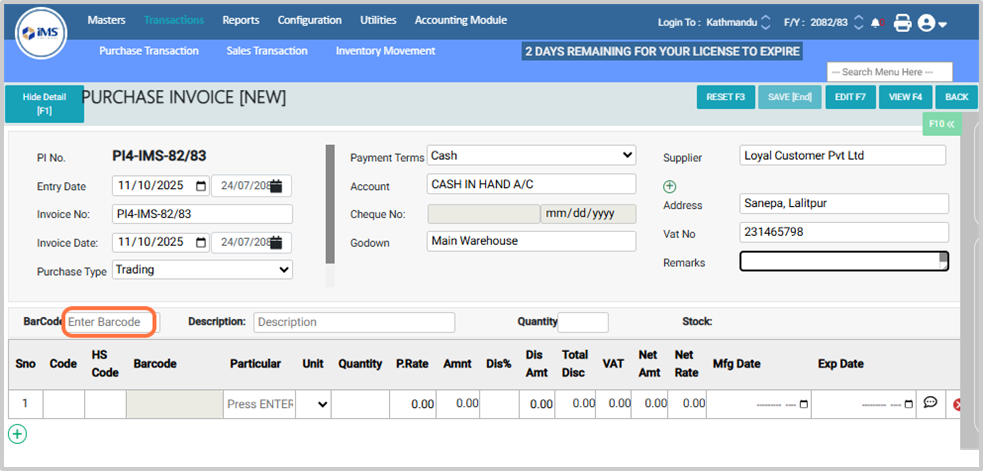Click the printer icon in header
This screenshot has height=471, width=983.
pos(903,22)
